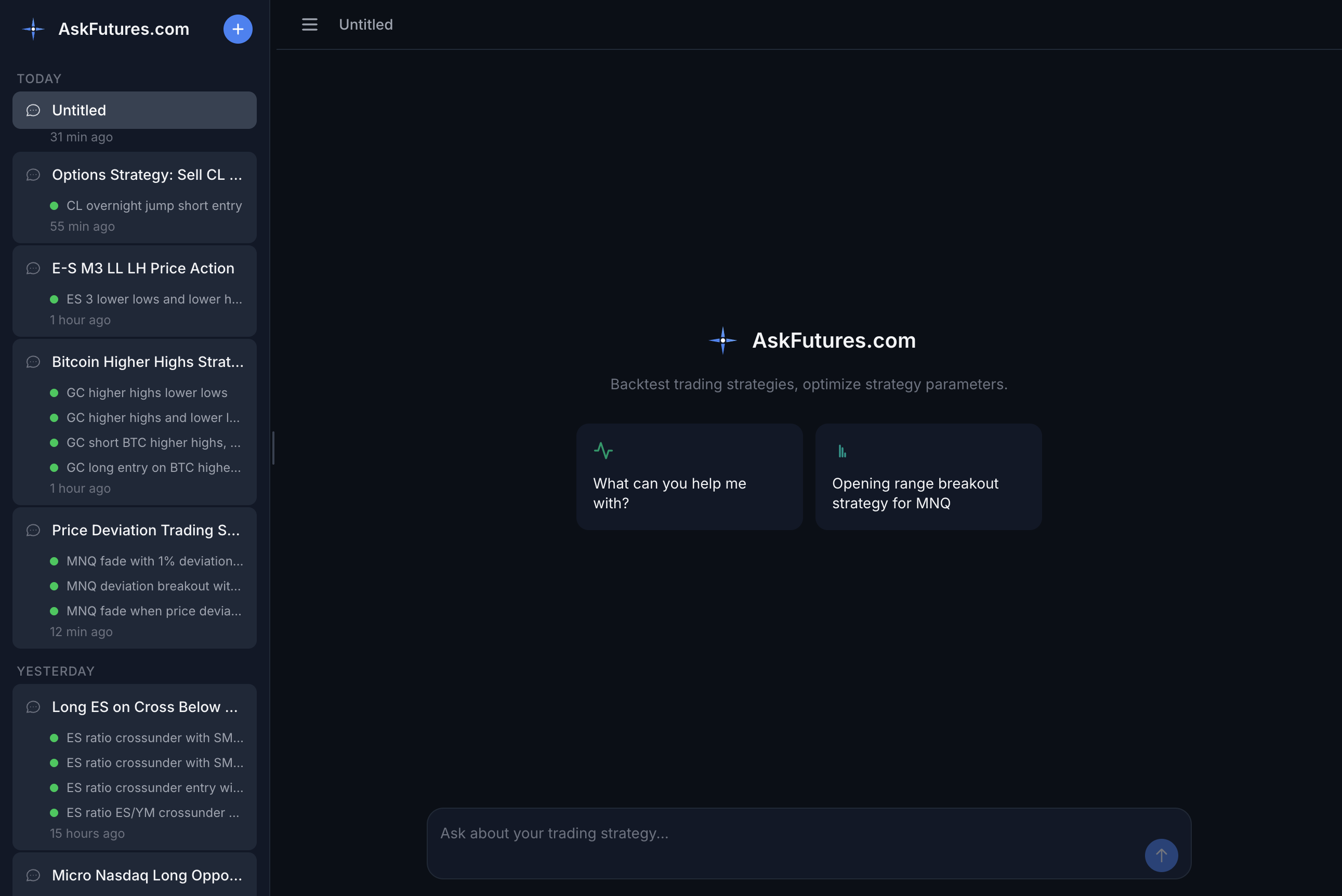Click the center AskFutures star logo
1342x896 pixels.
point(722,340)
